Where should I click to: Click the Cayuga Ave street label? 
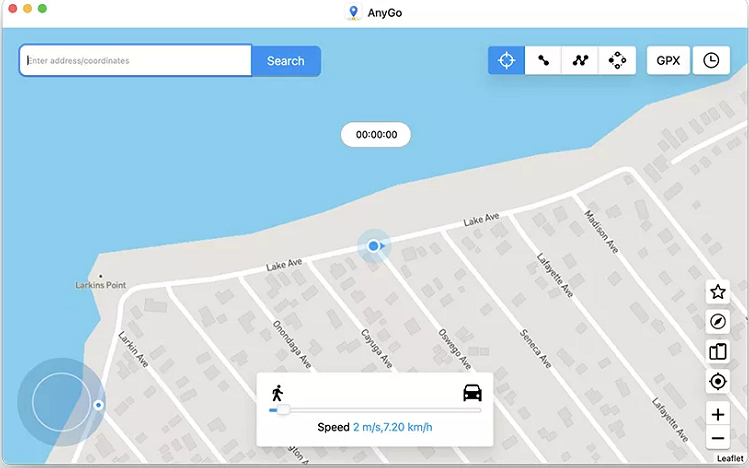pyautogui.click(x=377, y=349)
